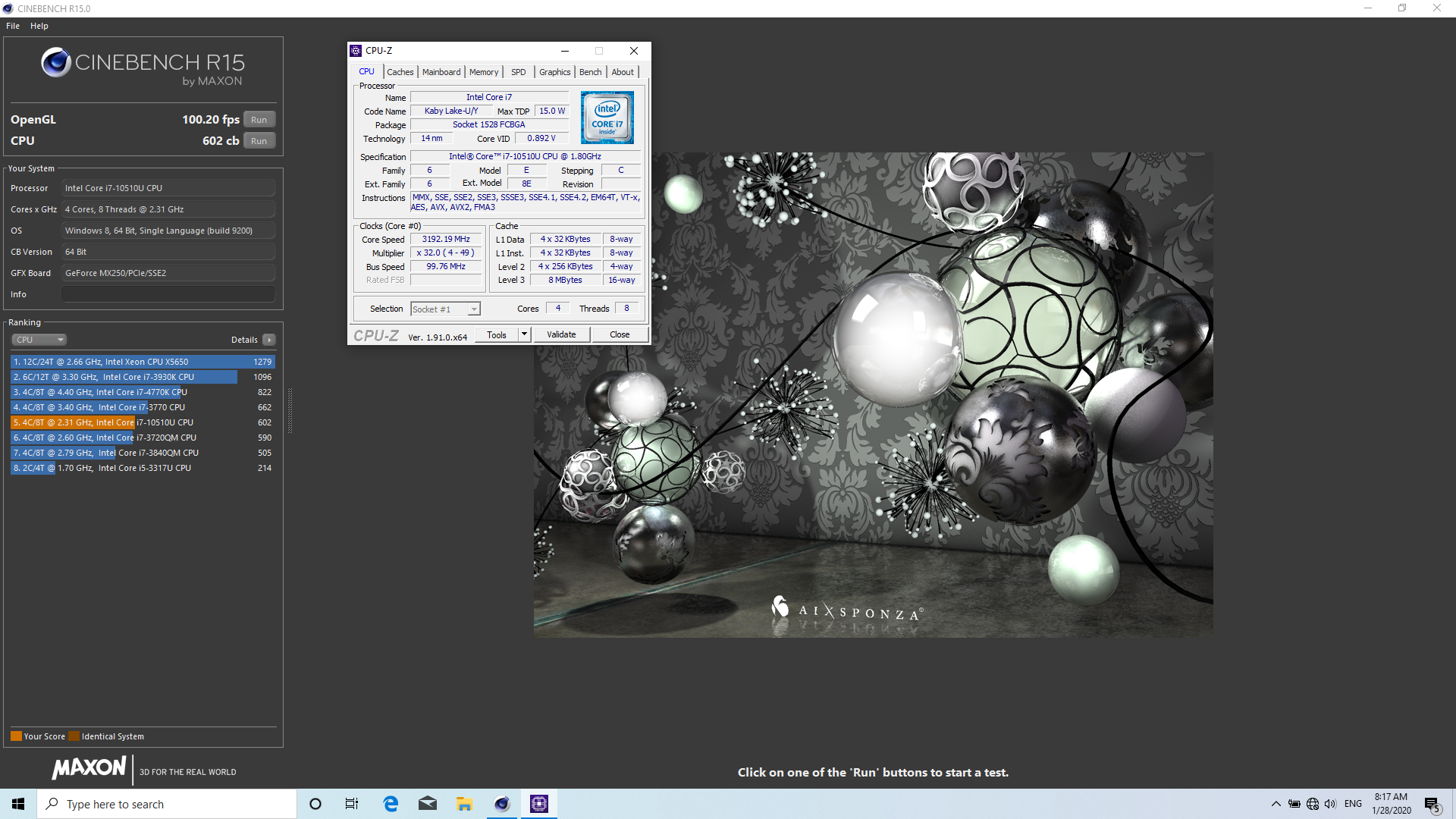Switch to Memory tab in CPU-Z
The width and height of the screenshot is (1456, 819).
[484, 72]
